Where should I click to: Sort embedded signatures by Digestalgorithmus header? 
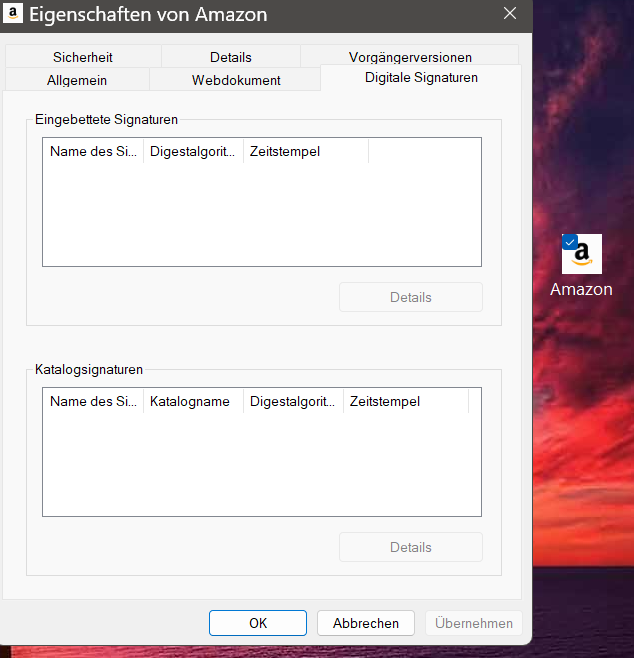[x=193, y=151]
